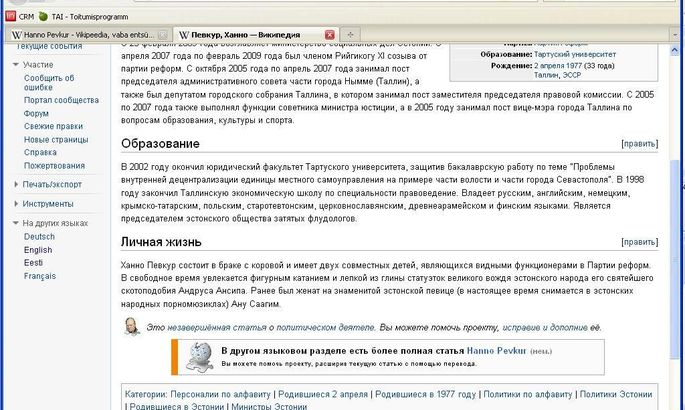Open the CRM bookmark icon
This screenshot has width=685, height=410.
tap(10, 17)
